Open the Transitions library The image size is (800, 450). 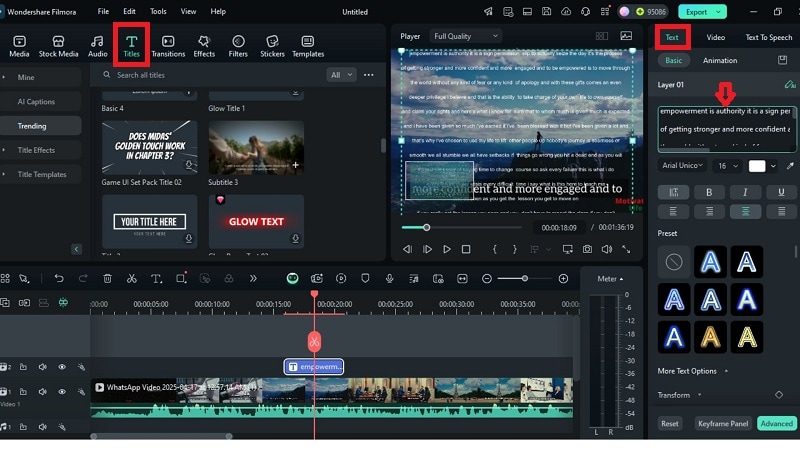click(x=168, y=46)
